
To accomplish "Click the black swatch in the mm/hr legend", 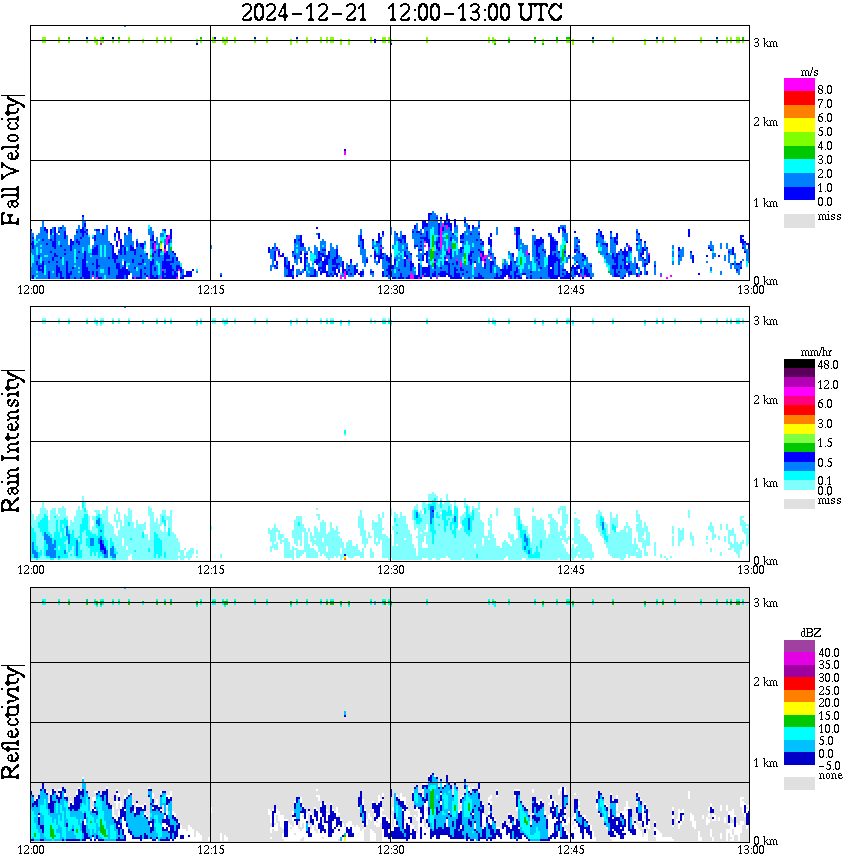I will (799, 364).
